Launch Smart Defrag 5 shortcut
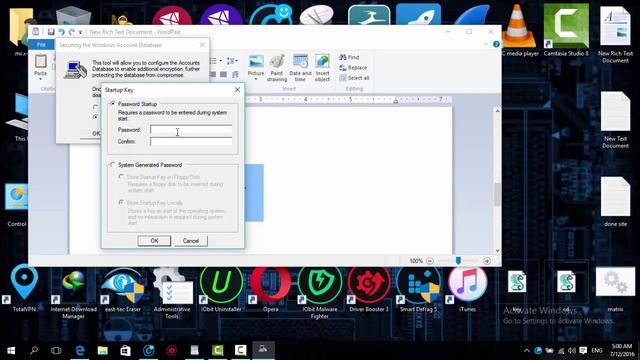The image size is (640, 360). [x=418, y=289]
